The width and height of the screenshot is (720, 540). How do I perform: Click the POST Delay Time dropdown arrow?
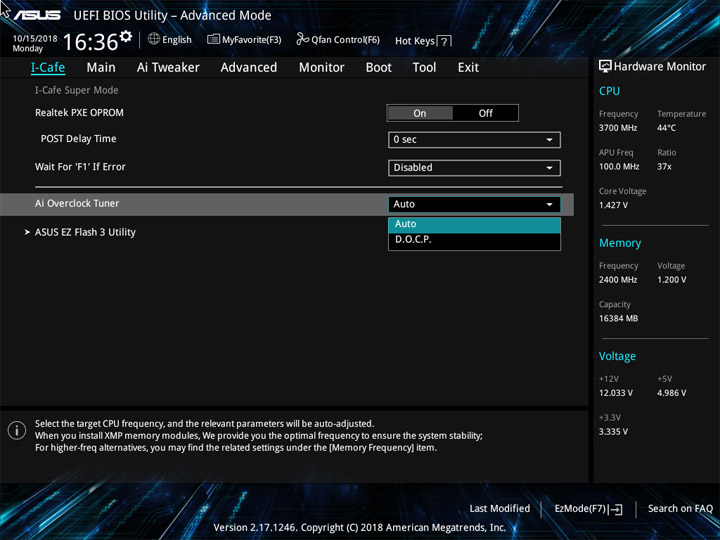(x=549, y=140)
